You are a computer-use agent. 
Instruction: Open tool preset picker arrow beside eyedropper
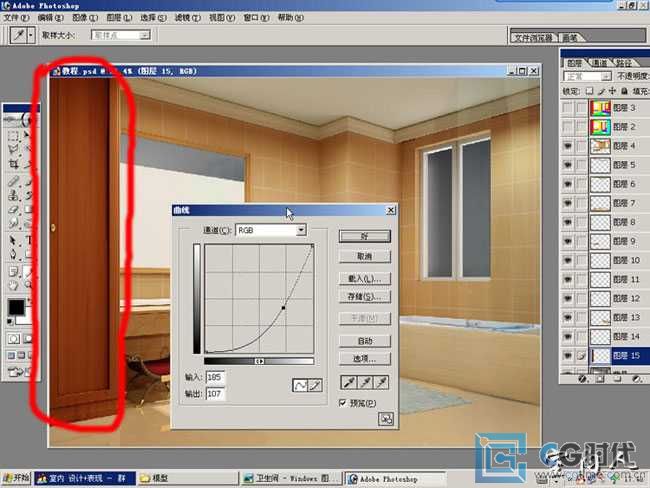pos(31,35)
